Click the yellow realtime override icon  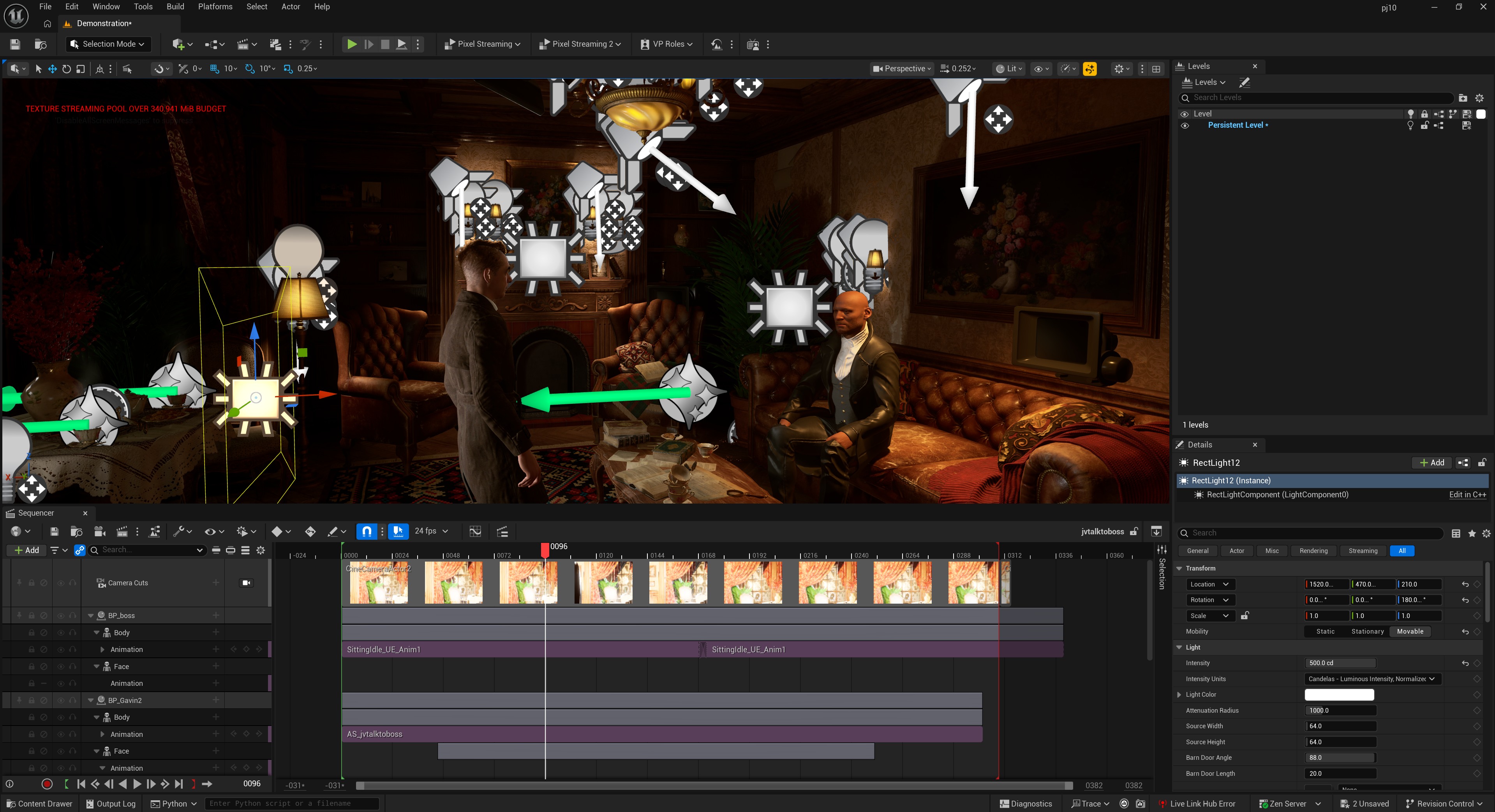click(1090, 69)
